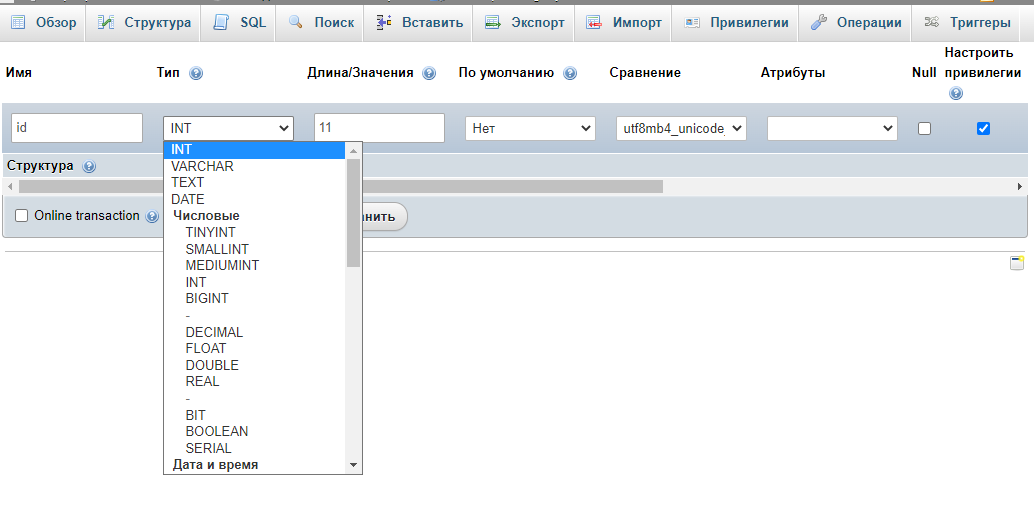Open the empty Атрибуты dropdown
The width and height of the screenshot is (1034, 522).
point(832,128)
